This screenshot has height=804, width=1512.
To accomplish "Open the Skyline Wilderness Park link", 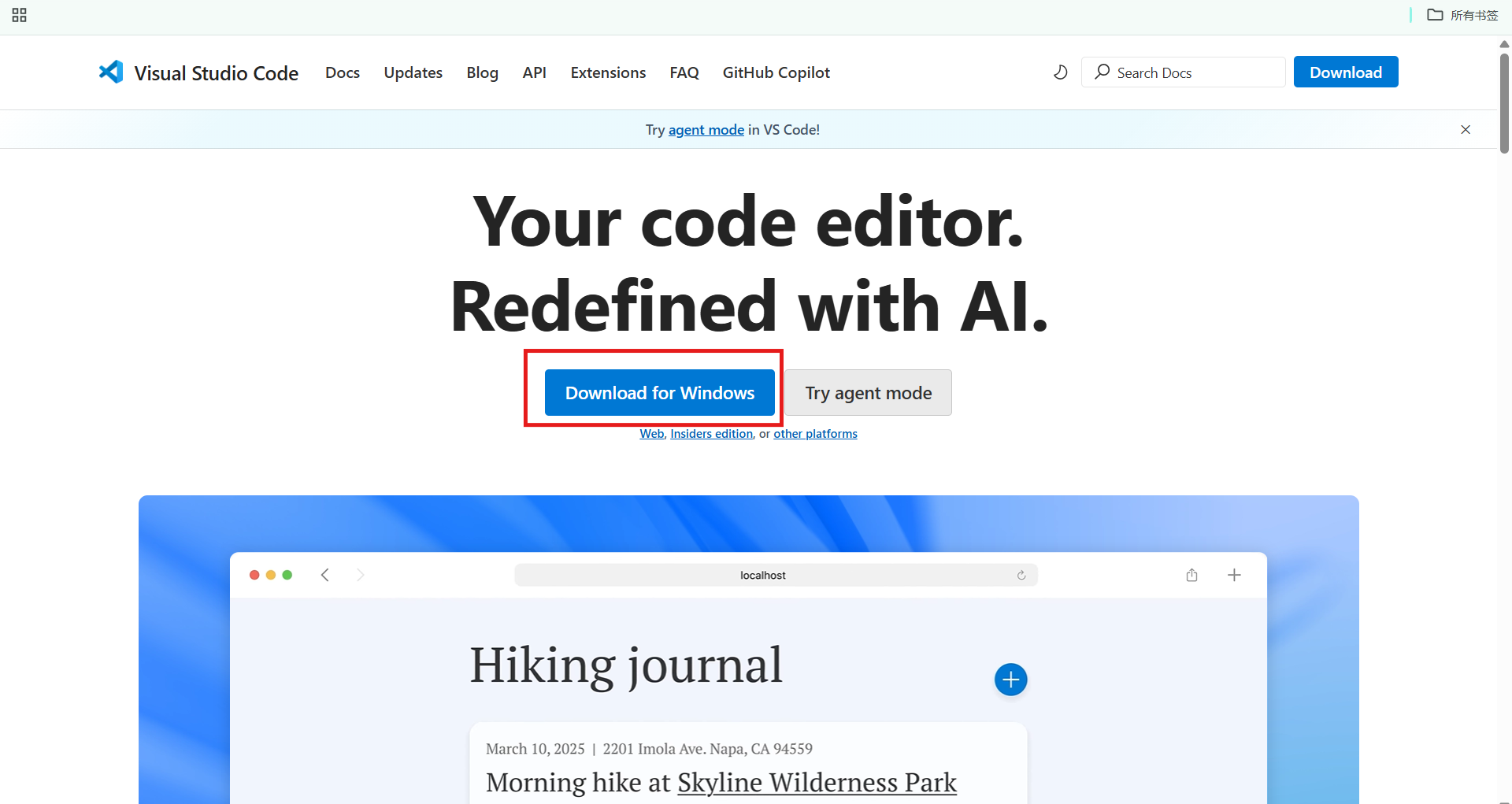I will (817, 782).
